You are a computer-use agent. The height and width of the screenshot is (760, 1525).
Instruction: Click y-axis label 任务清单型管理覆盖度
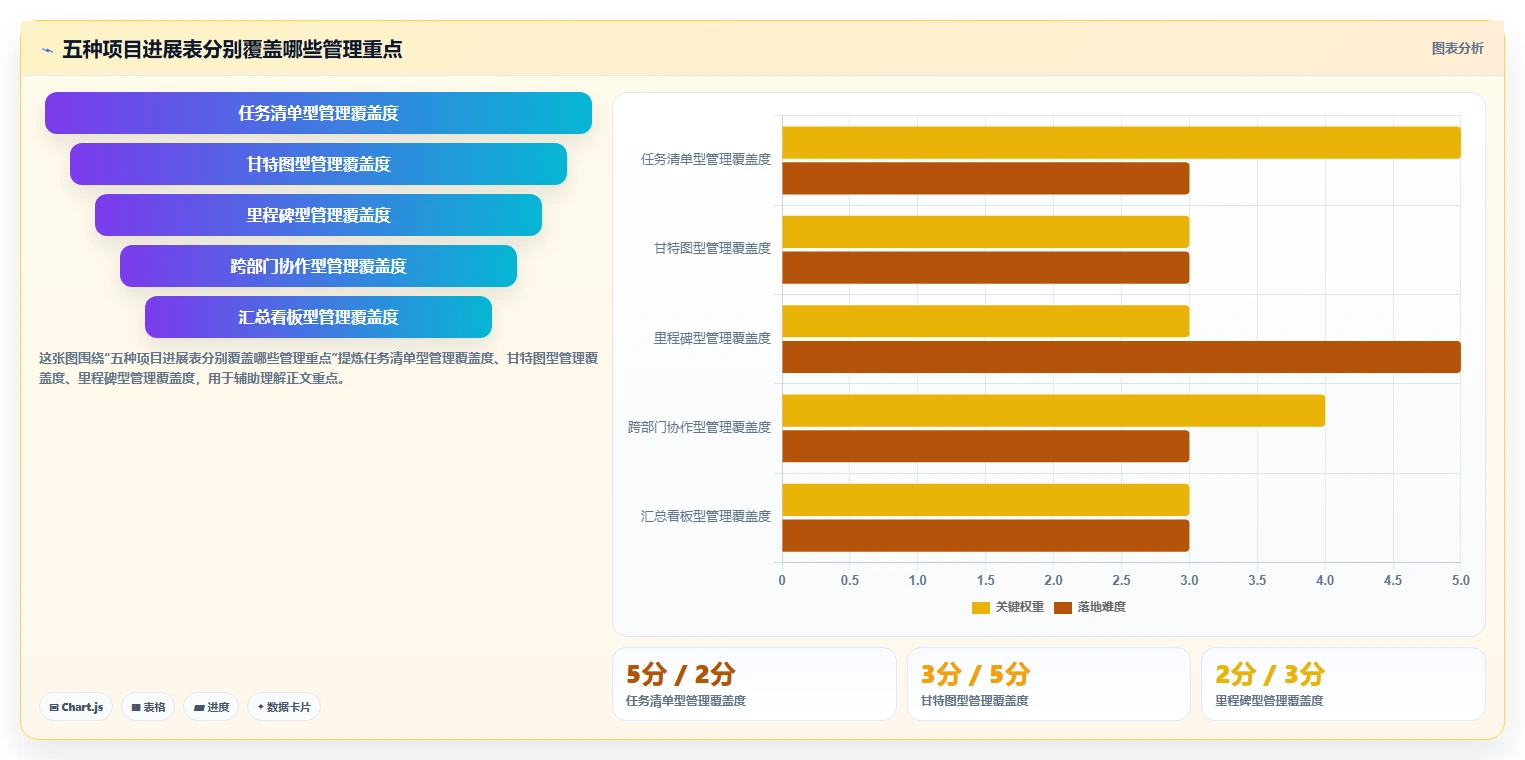(x=706, y=159)
